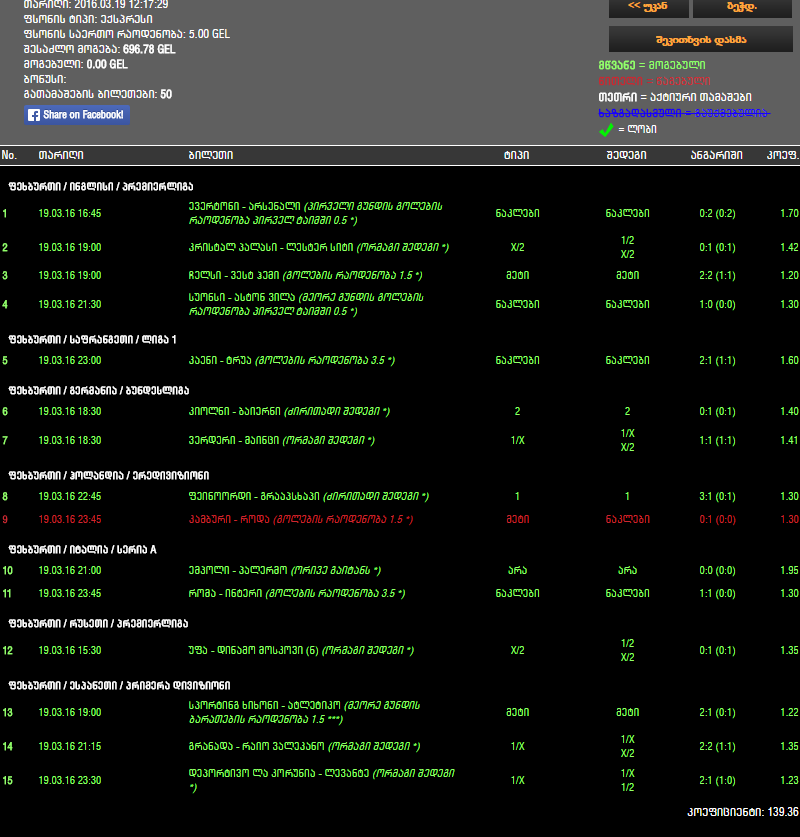This screenshot has height=837, width=800.
Task: Click the Germany Bundesliga section header
Action: (x=98, y=390)
